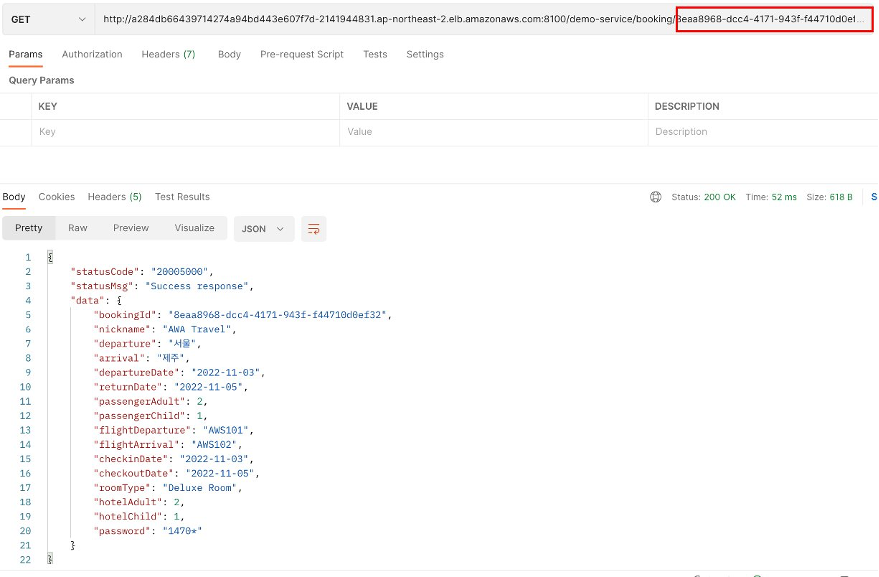Select the request Body tab
This screenshot has height=577, width=879.
click(229, 54)
